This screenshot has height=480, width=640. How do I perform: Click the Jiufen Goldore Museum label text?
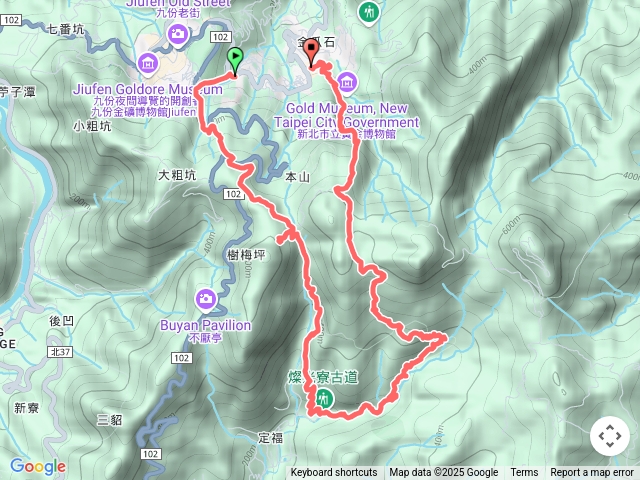(148, 89)
